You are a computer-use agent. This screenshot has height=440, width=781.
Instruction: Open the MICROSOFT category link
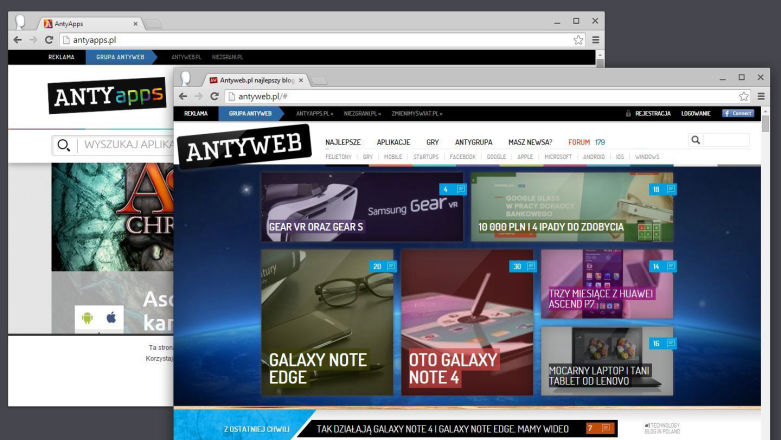pyautogui.click(x=558, y=156)
